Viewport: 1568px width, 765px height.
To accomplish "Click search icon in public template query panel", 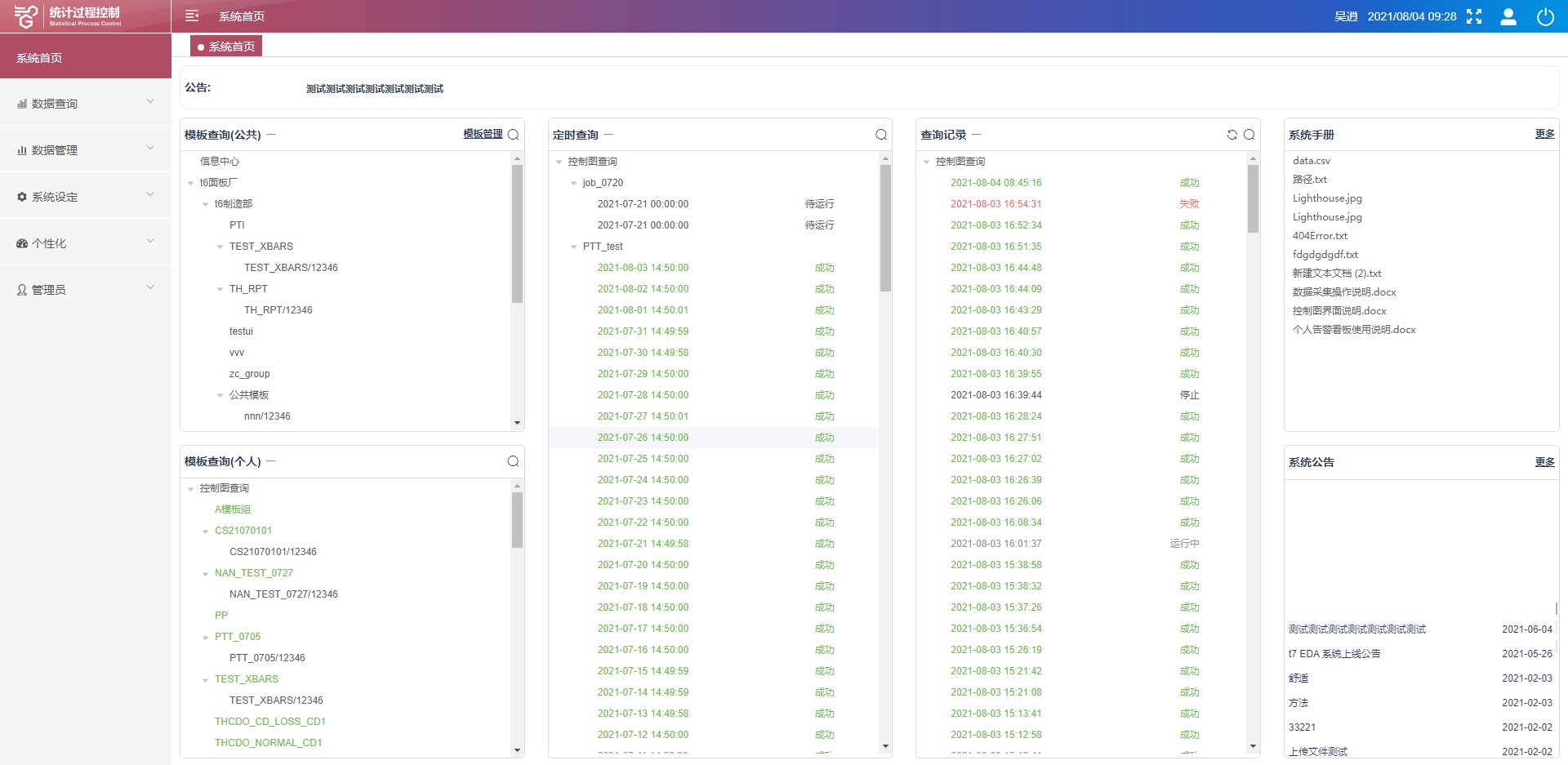I will click(514, 135).
